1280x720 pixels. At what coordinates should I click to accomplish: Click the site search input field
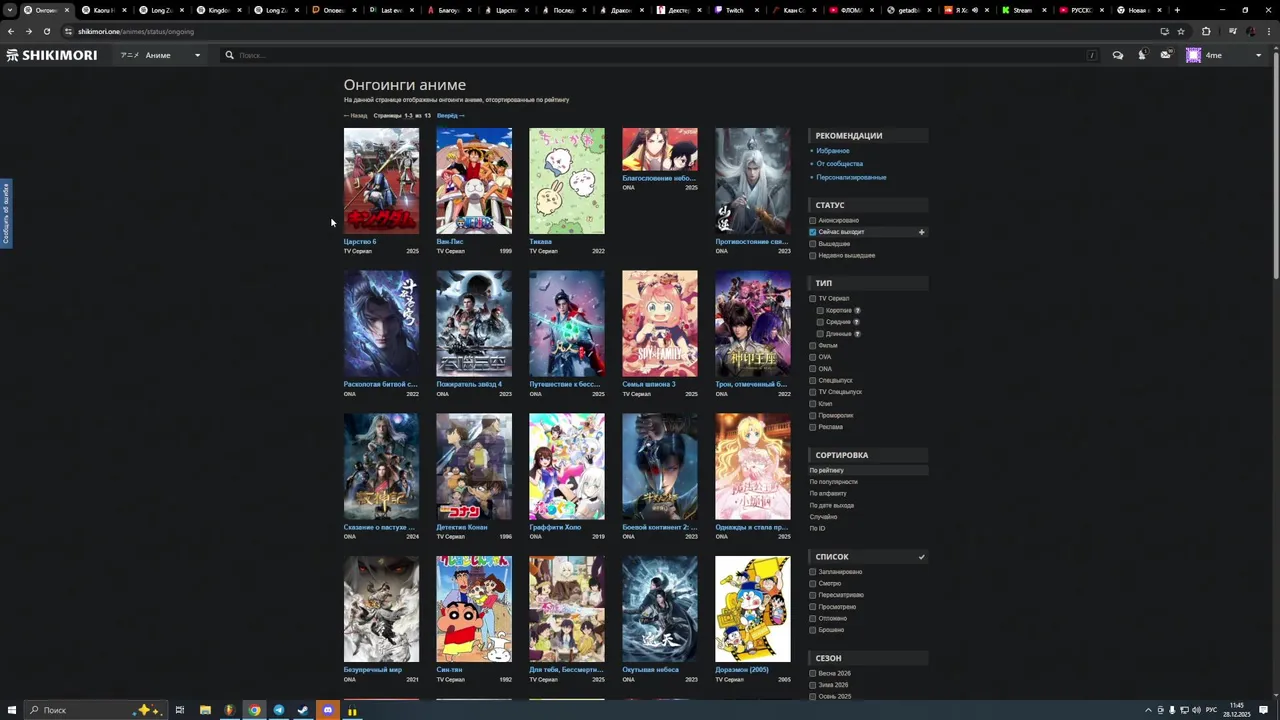click(660, 55)
